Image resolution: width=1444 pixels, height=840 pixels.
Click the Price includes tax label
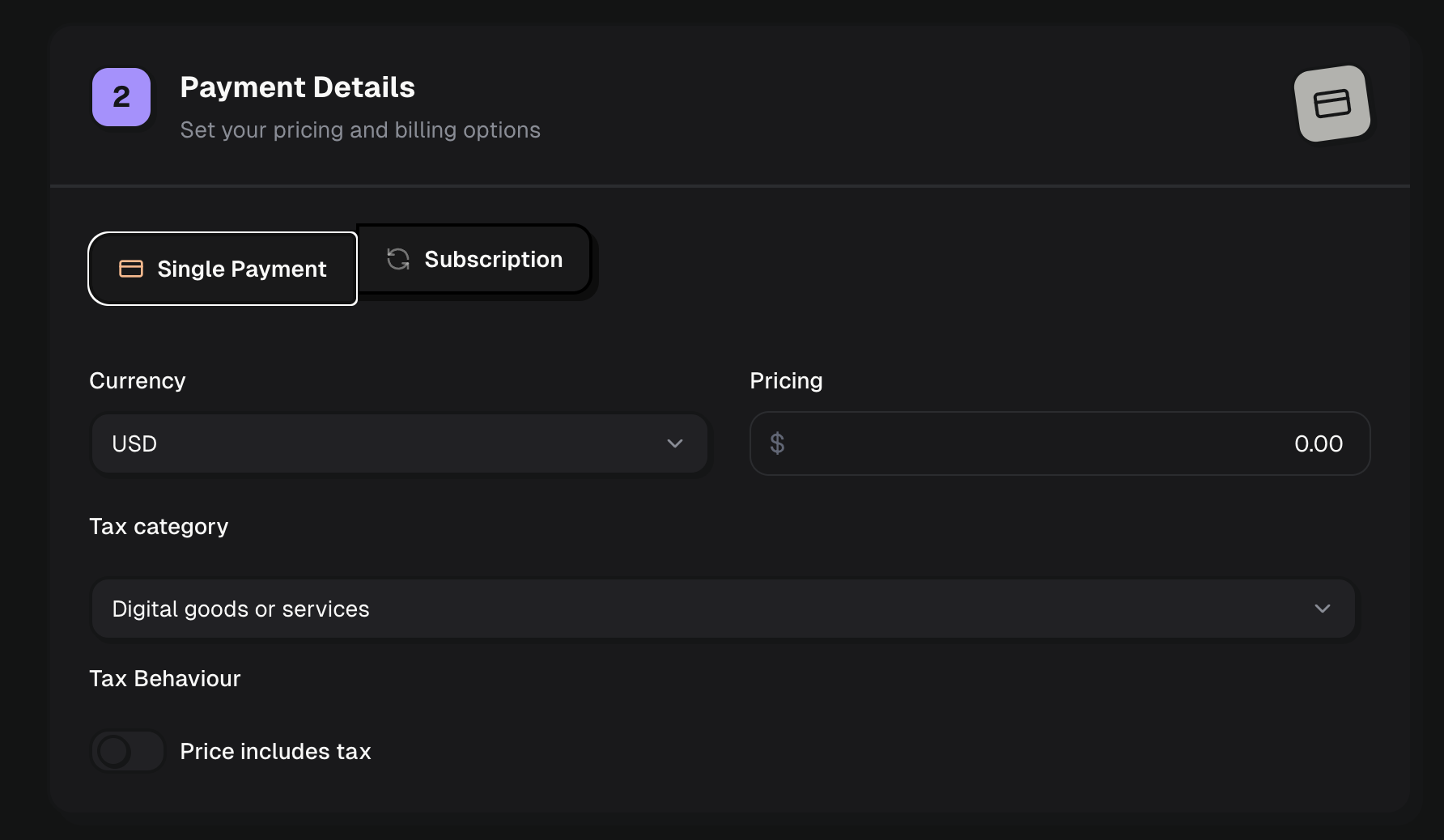click(275, 751)
